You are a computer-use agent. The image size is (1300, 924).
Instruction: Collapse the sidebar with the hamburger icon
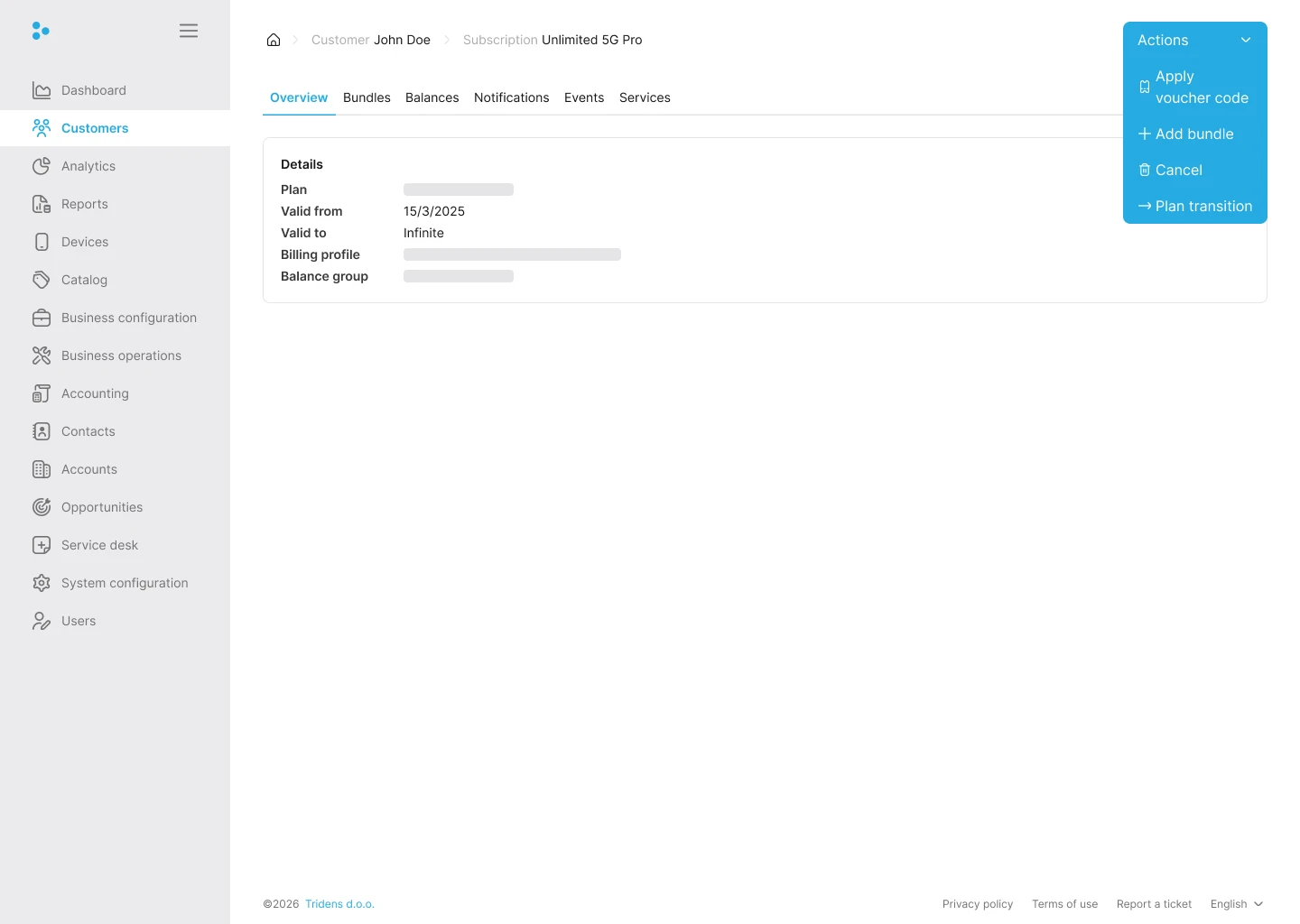tap(188, 30)
